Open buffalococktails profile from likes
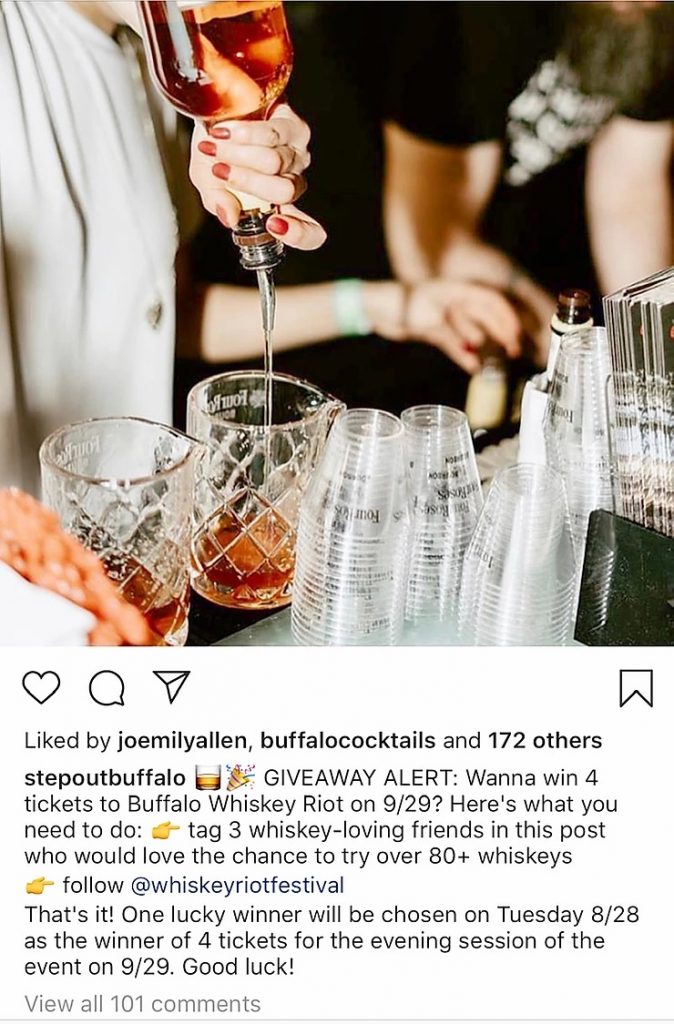The width and height of the screenshot is (674, 1024). pyautogui.click(x=347, y=741)
